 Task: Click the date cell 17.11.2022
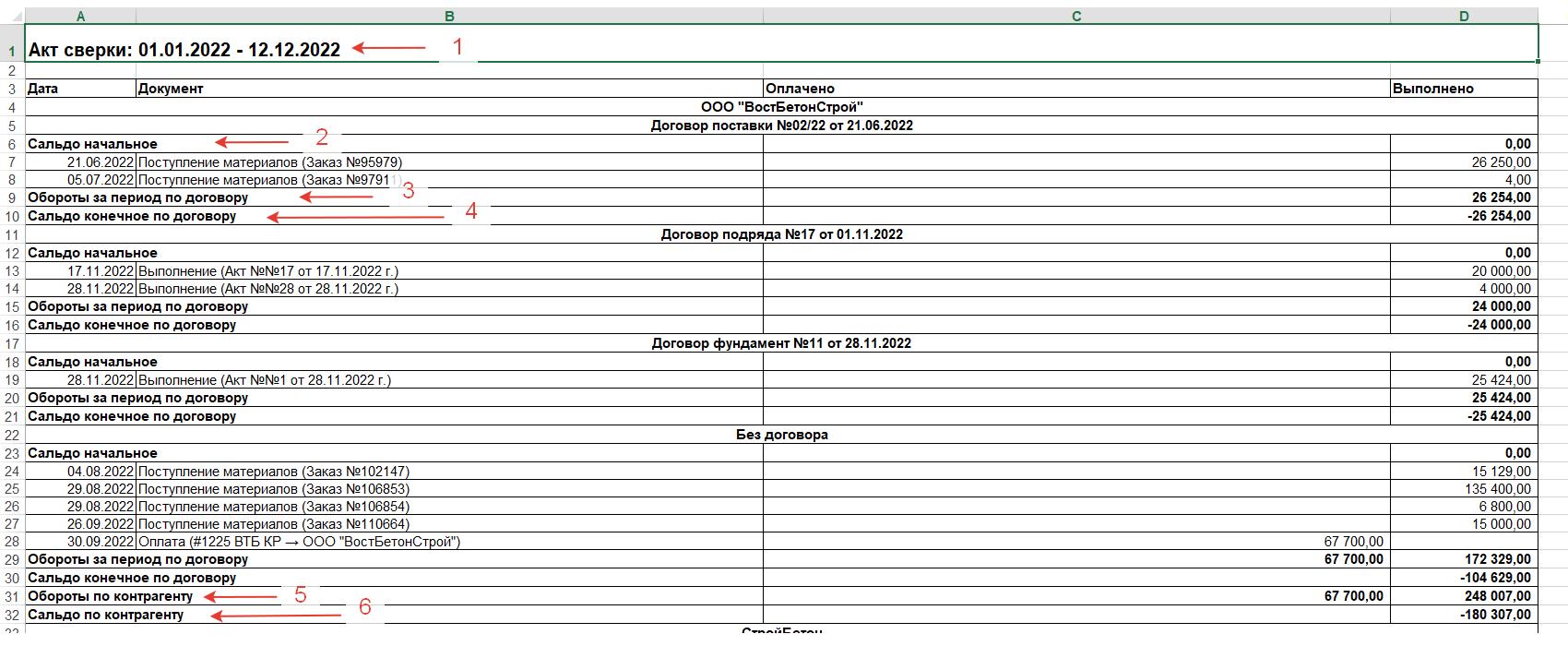(101, 271)
